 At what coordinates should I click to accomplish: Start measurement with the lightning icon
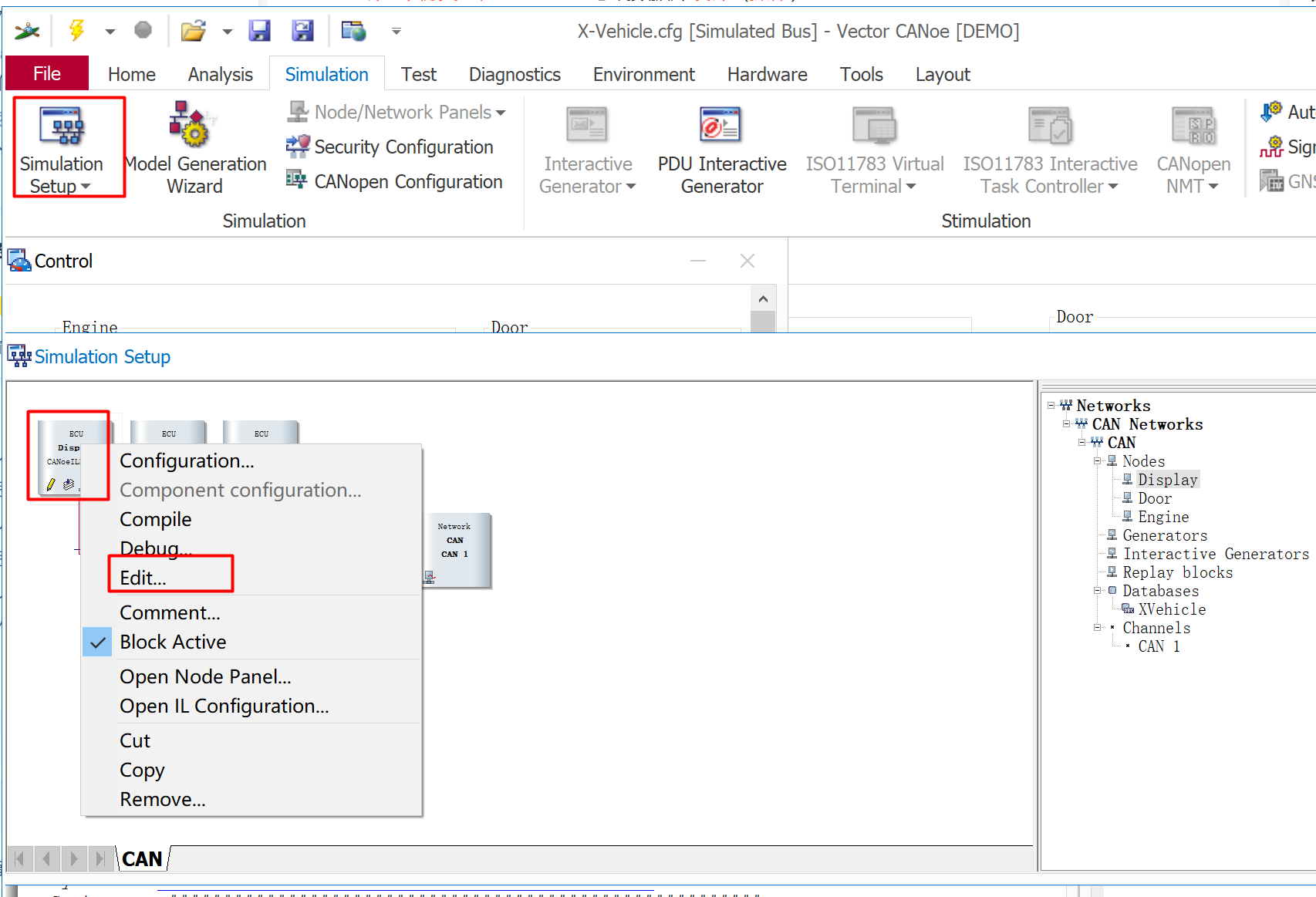click(x=76, y=31)
